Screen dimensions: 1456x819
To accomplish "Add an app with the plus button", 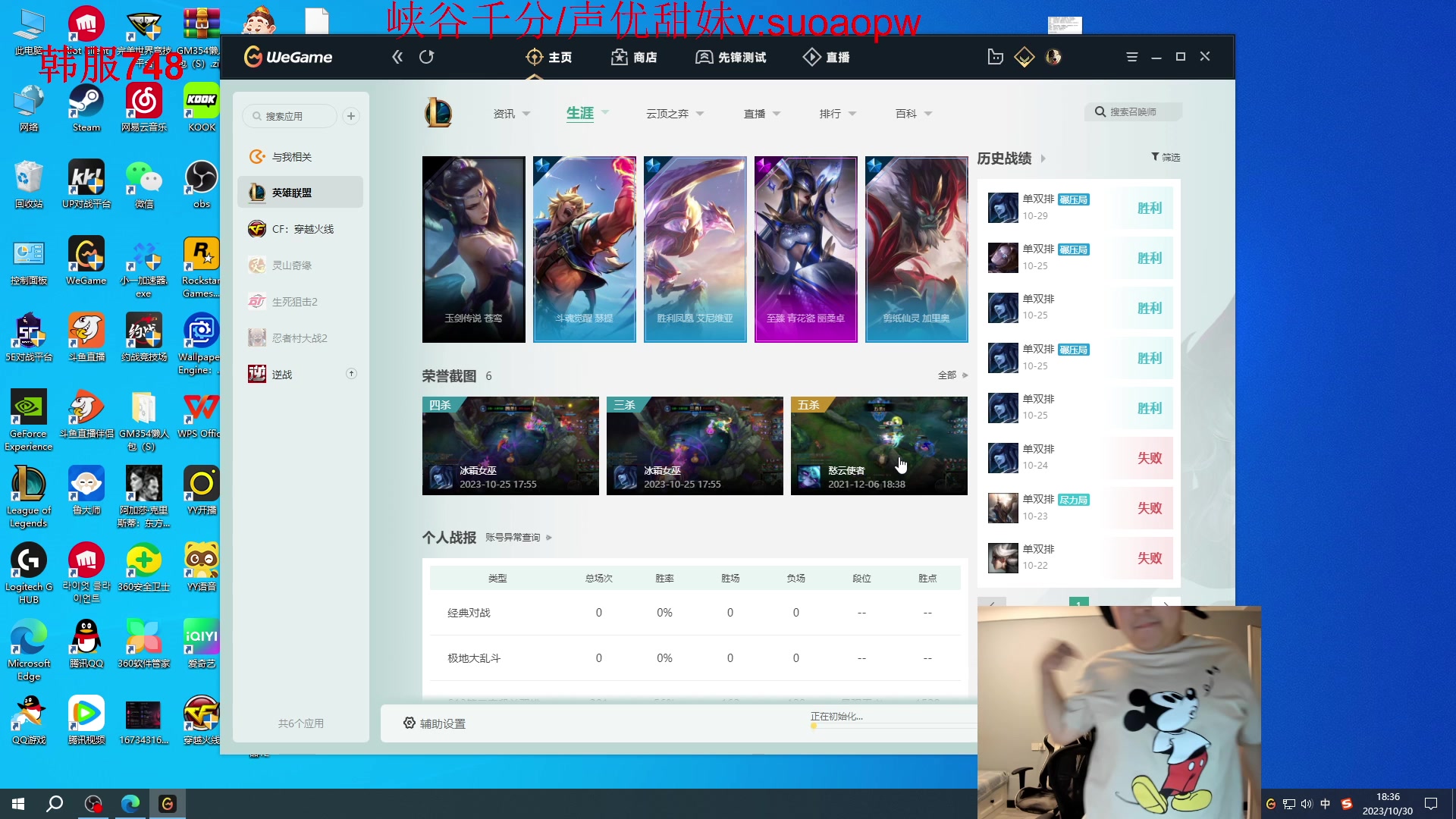I will coord(350,116).
